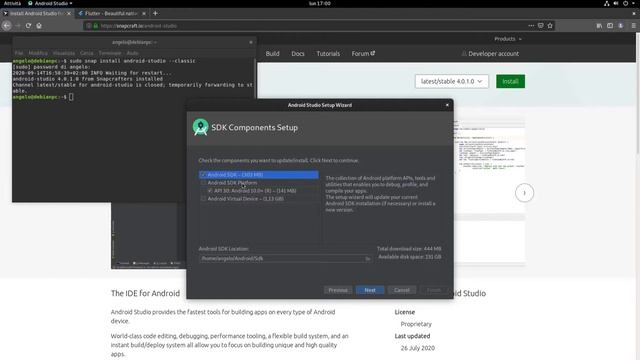Click the browser Forward arrow
The image size is (640, 360).
coord(18,25)
